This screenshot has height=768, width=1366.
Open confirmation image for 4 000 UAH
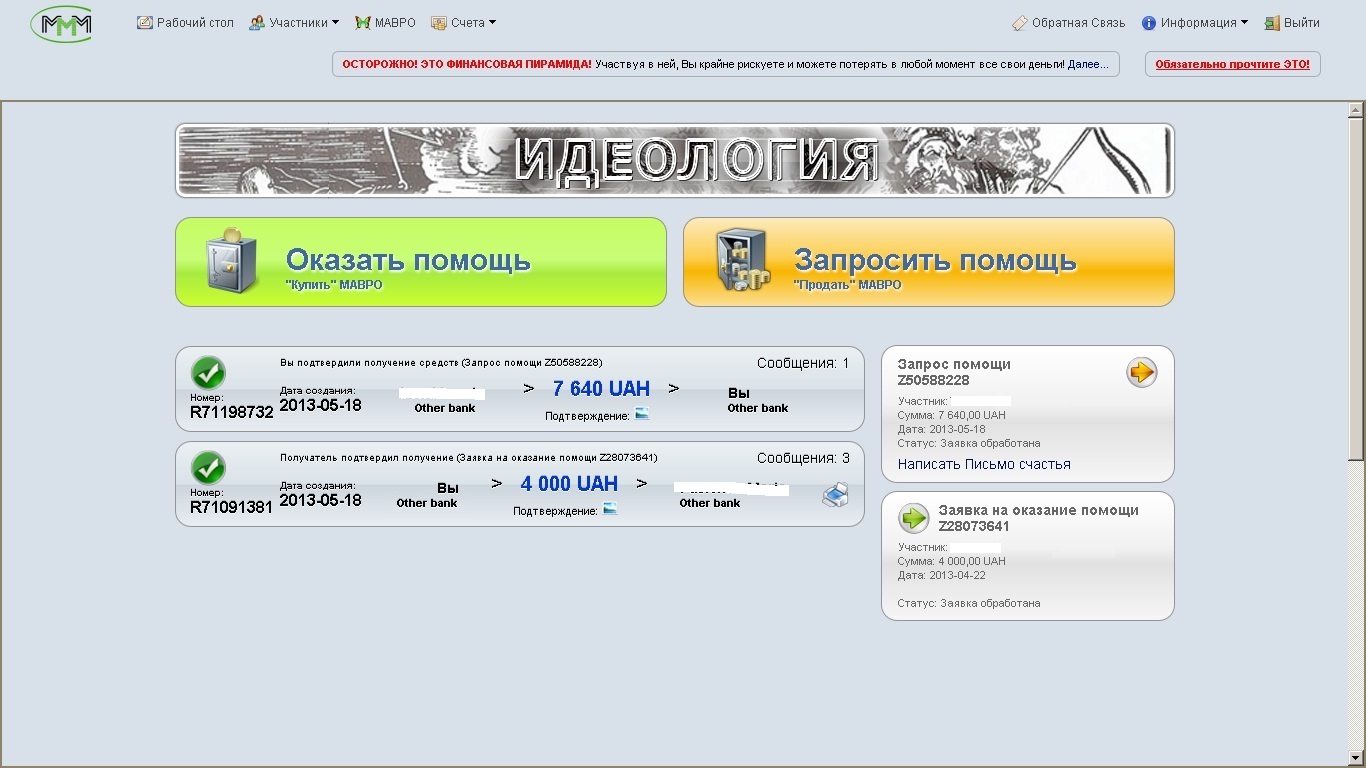[610, 509]
